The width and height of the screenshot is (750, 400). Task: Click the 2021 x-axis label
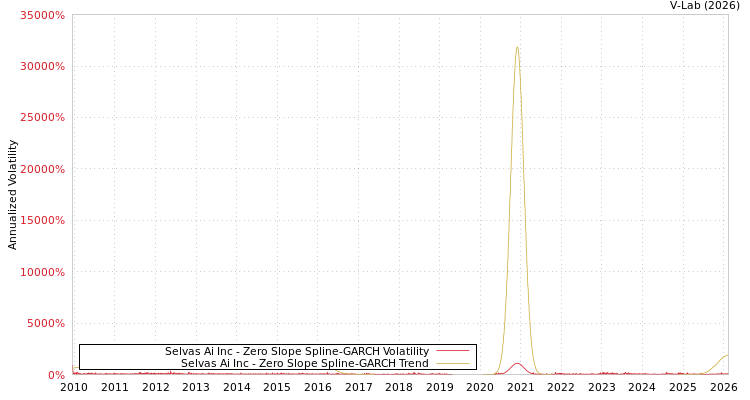[521, 388]
